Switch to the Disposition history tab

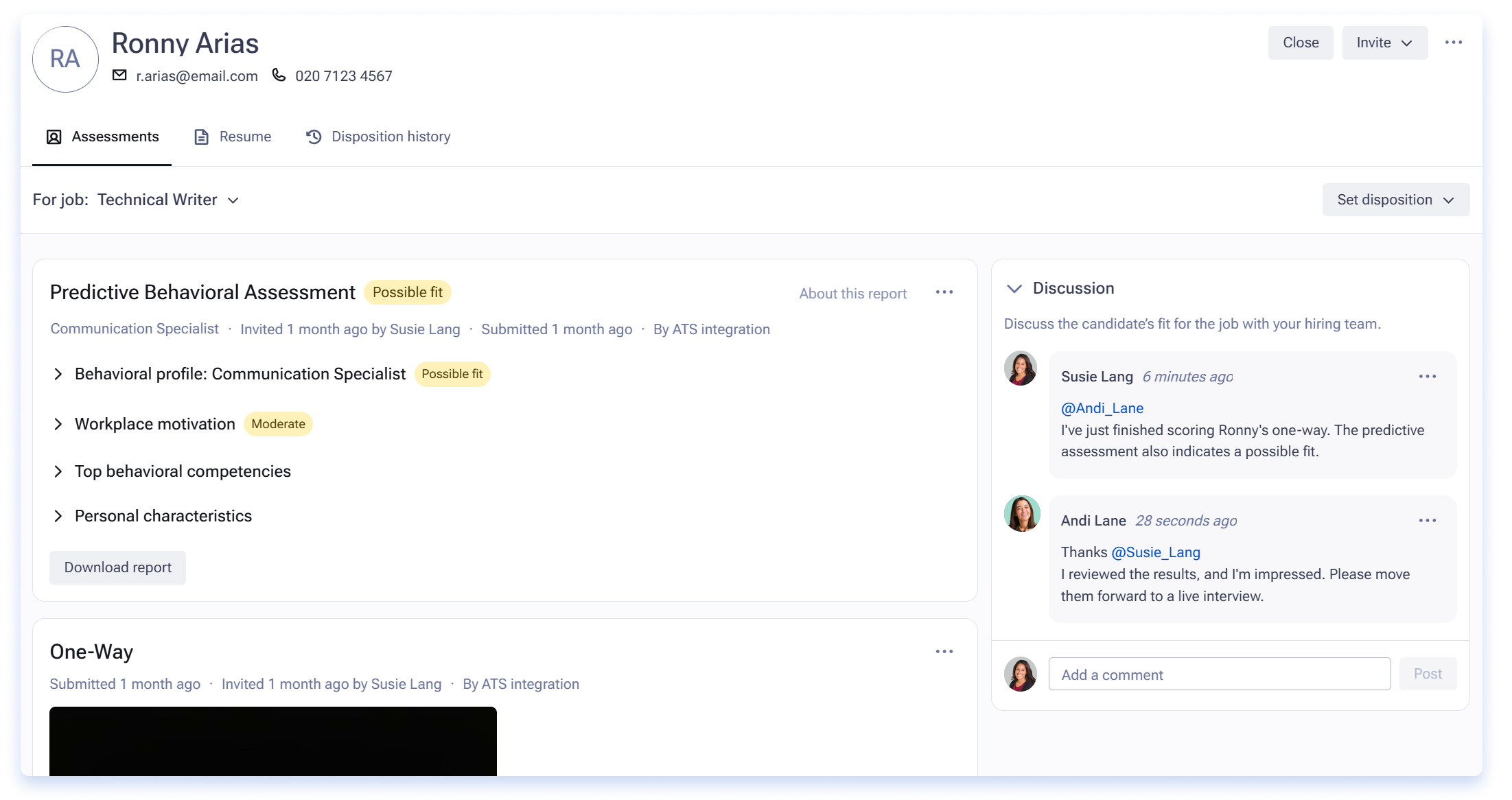(x=378, y=137)
